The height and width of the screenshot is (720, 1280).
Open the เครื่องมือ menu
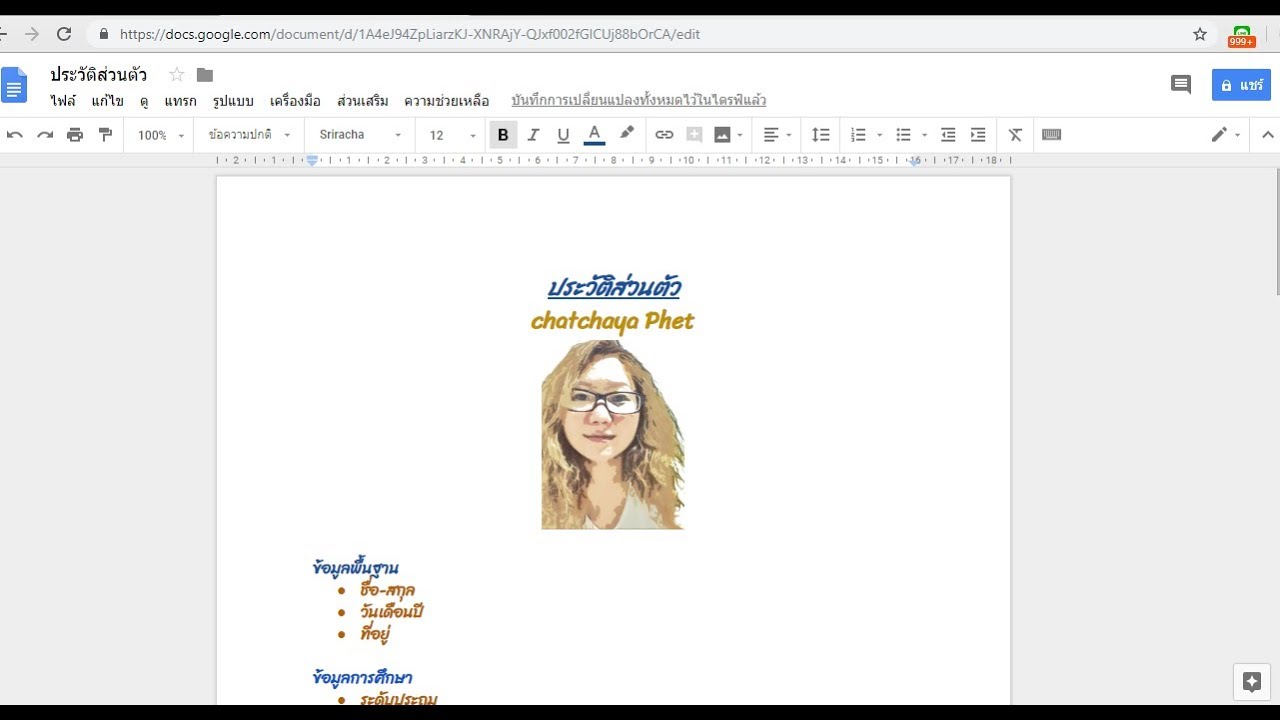(x=295, y=101)
